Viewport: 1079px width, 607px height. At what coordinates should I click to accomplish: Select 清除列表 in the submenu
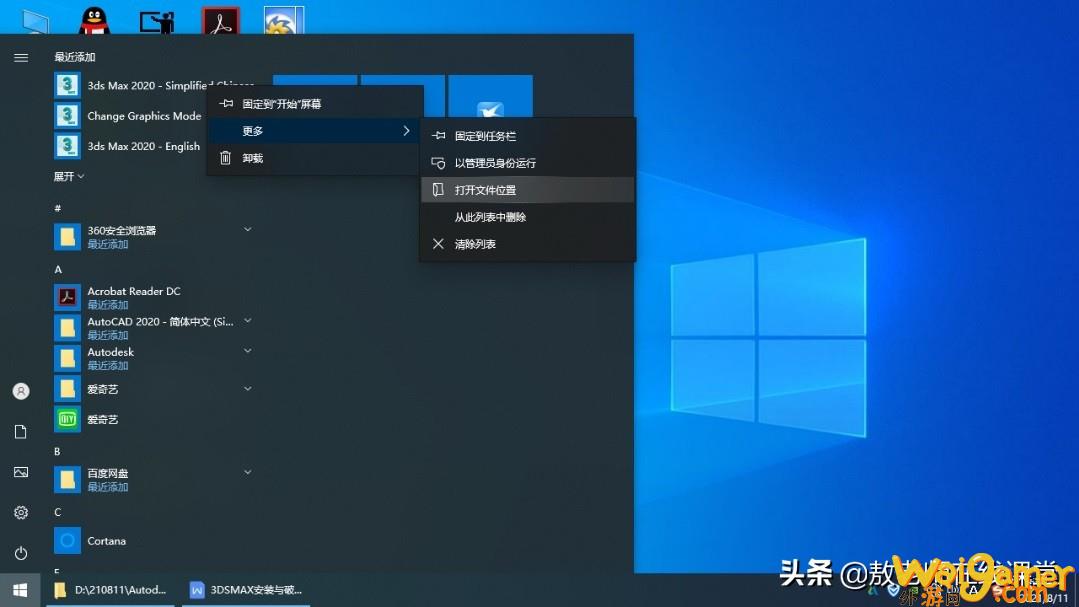point(528,244)
